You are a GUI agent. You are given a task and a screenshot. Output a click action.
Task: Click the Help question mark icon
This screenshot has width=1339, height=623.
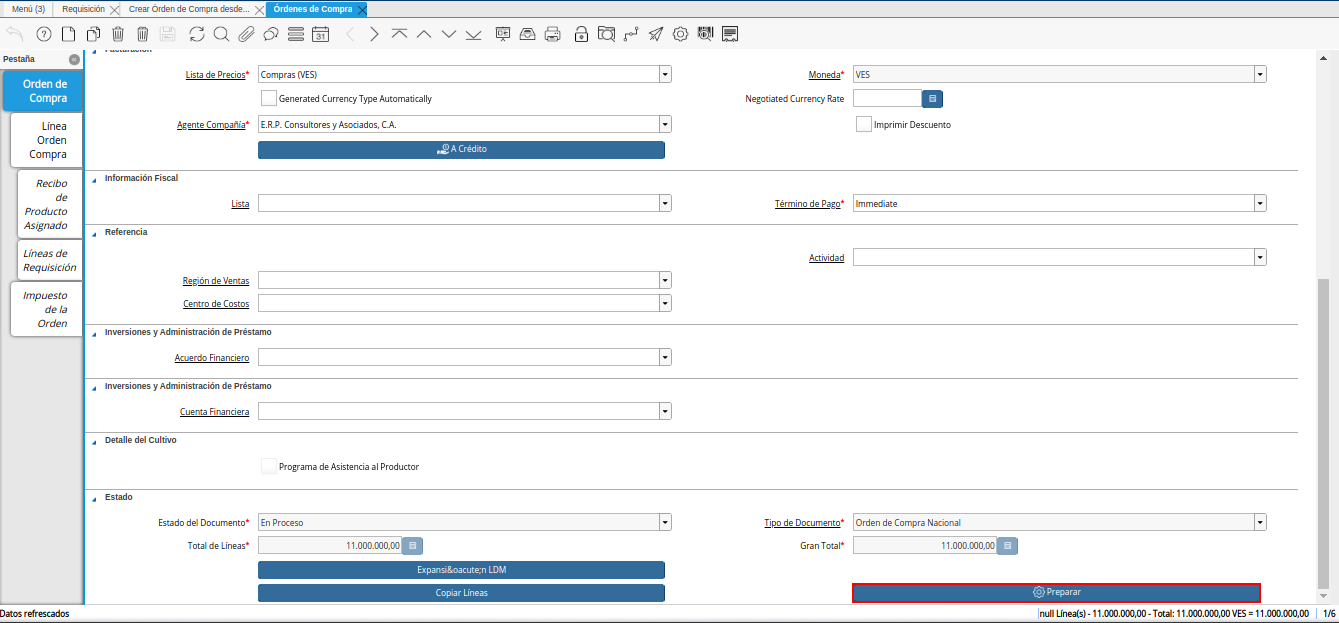[43, 34]
